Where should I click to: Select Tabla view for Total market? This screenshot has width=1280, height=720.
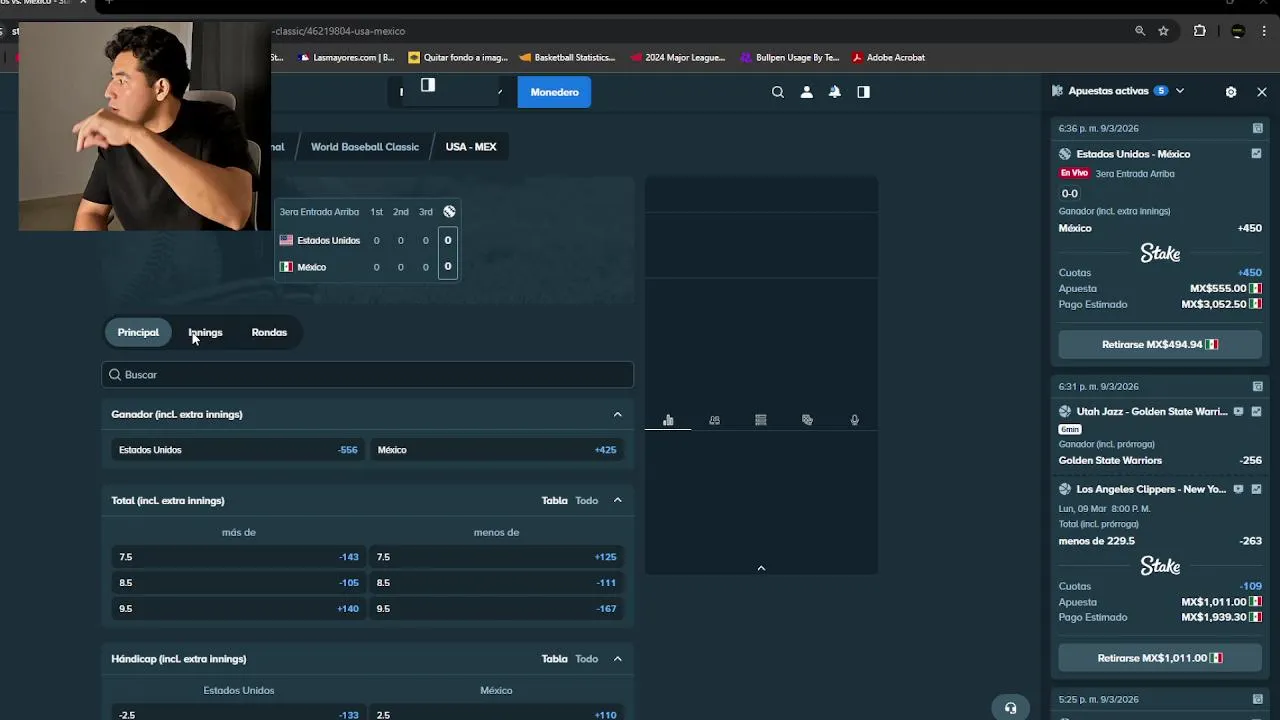(554, 500)
